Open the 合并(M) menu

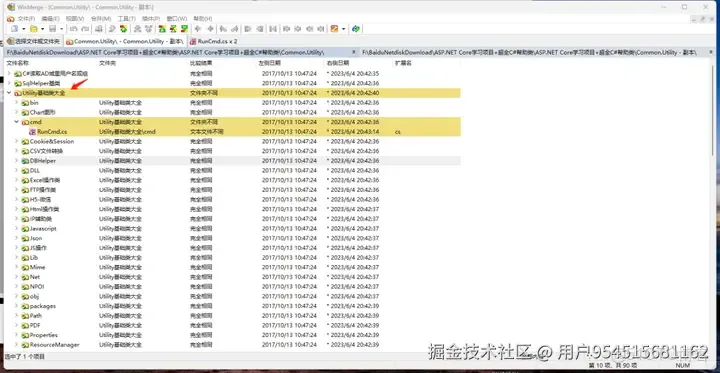101,19
